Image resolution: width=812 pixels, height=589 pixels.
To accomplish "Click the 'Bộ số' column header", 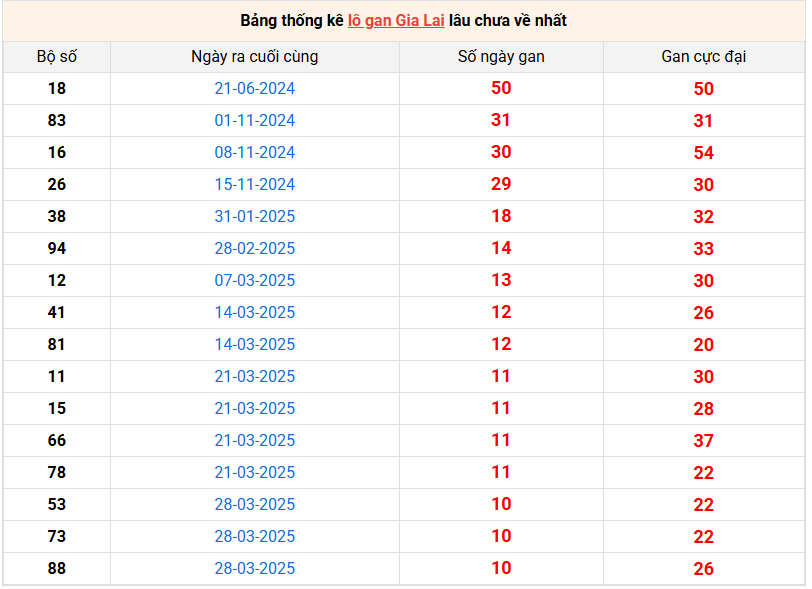I will click(57, 56).
